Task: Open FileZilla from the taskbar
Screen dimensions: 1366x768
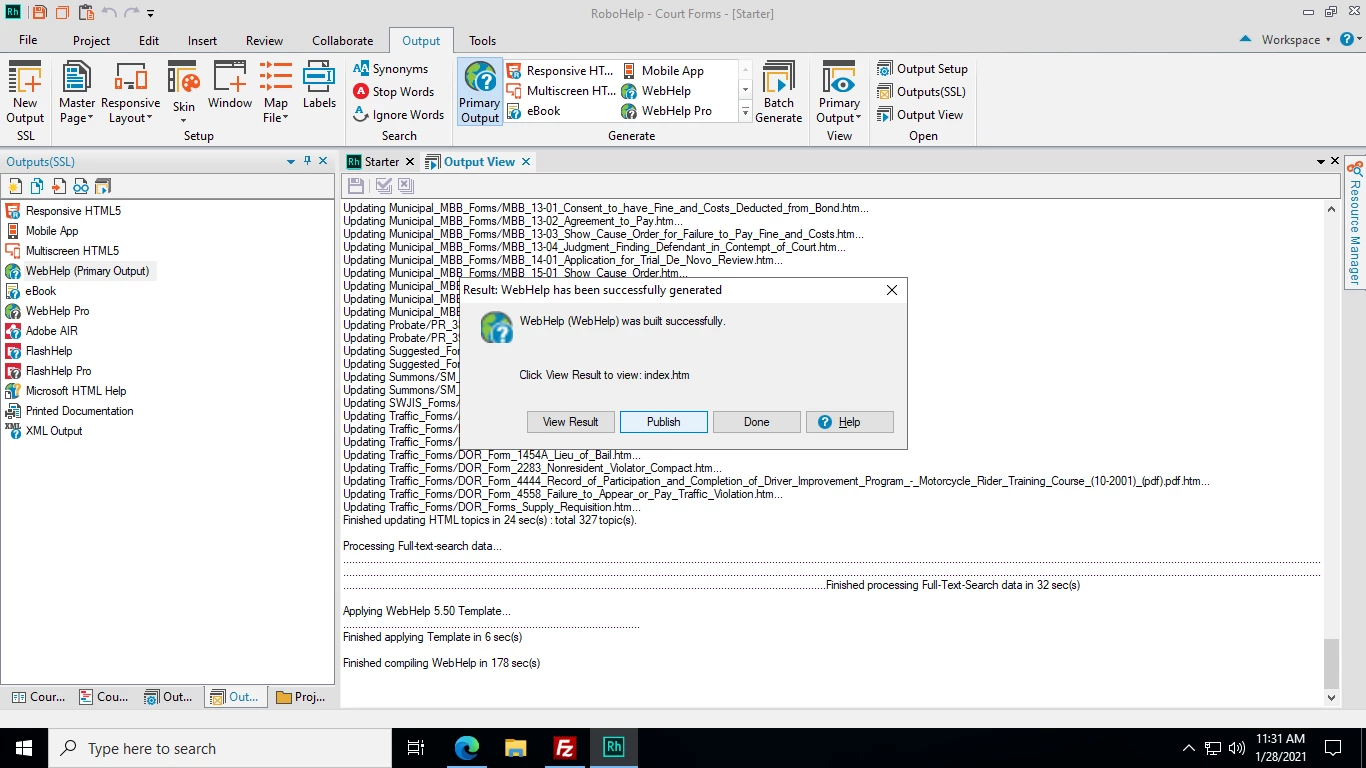Action: (x=565, y=748)
